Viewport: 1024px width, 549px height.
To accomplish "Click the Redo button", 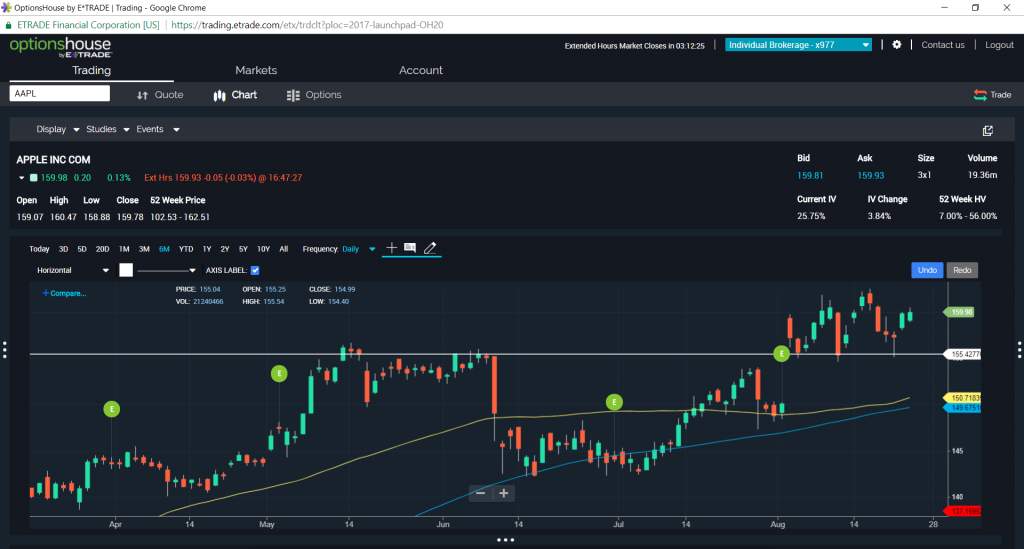I will 962,270.
